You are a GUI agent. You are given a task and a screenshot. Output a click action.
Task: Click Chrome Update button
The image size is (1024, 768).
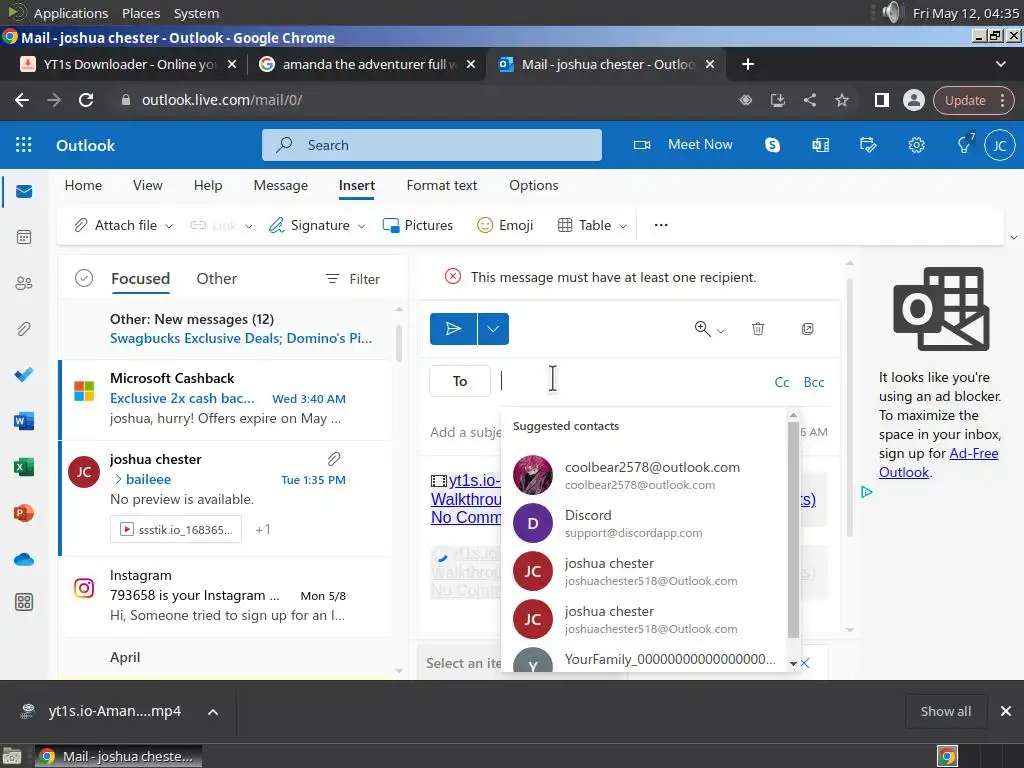click(x=973, y=100)
